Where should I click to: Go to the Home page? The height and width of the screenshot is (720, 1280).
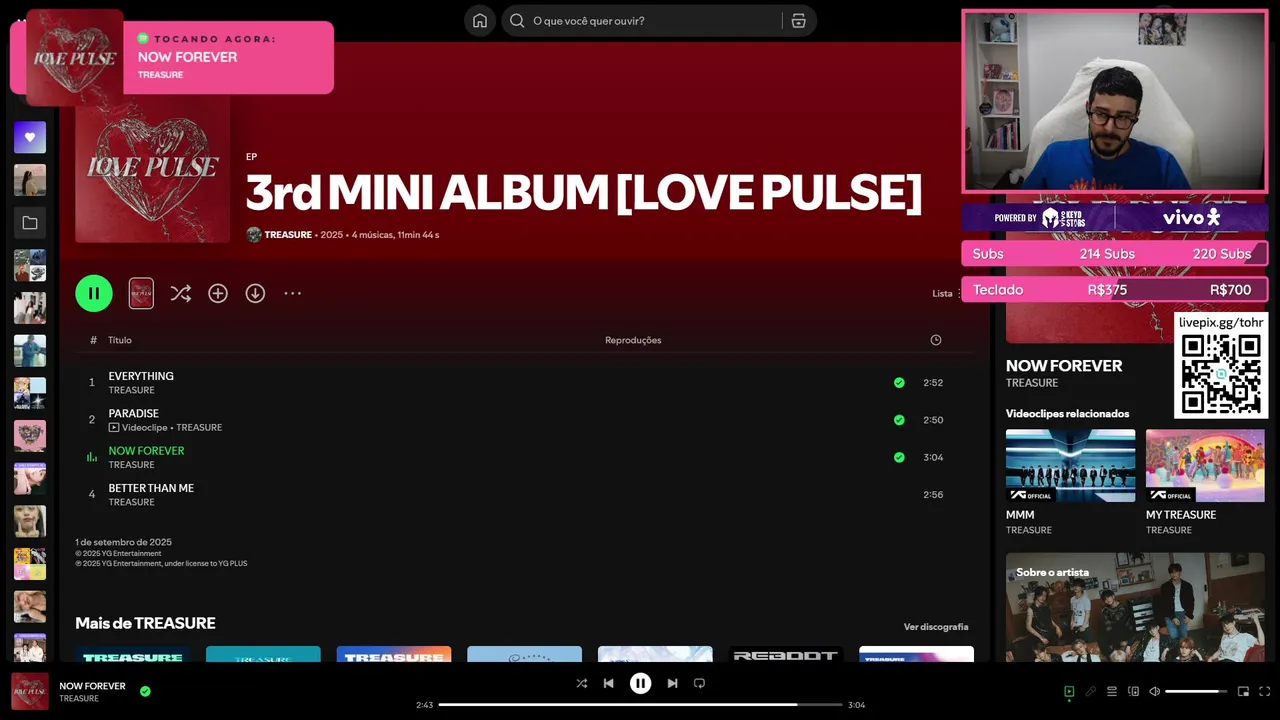pyautogui.click(x=480, y=21)
